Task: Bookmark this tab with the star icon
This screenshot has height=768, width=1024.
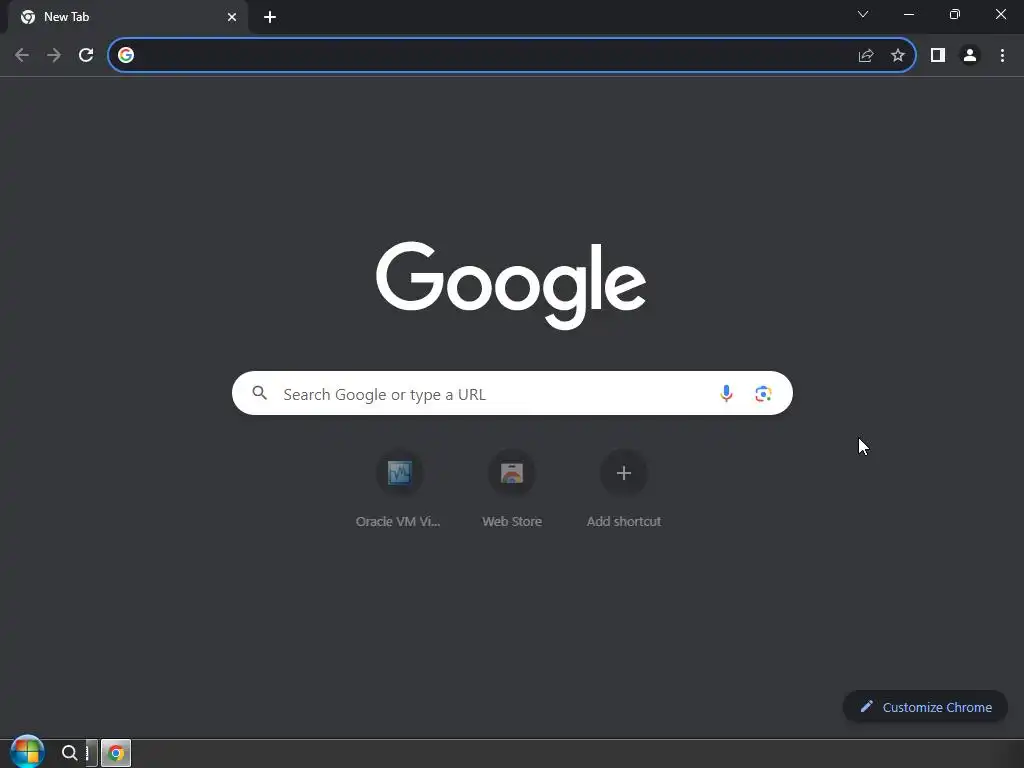Action: [898, 56]
